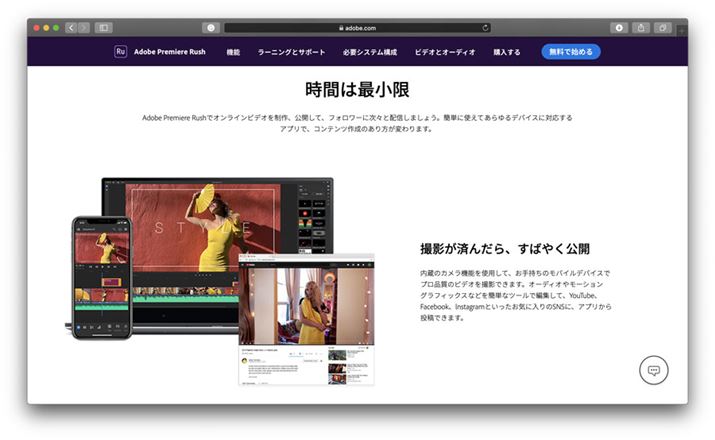Screen dimensions: 715x440
Task: Click the adobe.com address bar
Action: coord(358,28)
